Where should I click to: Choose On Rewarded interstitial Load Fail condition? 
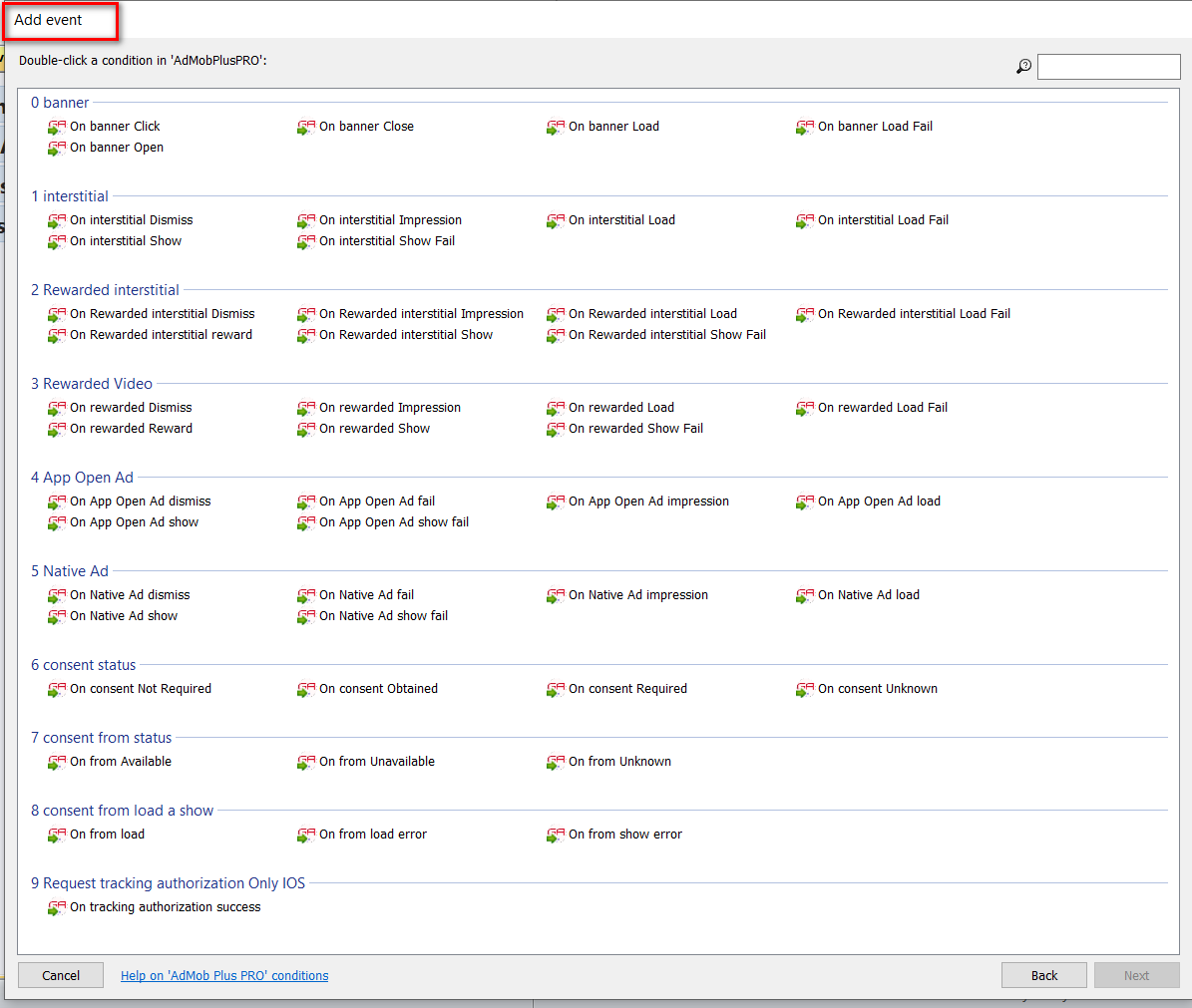914,314
